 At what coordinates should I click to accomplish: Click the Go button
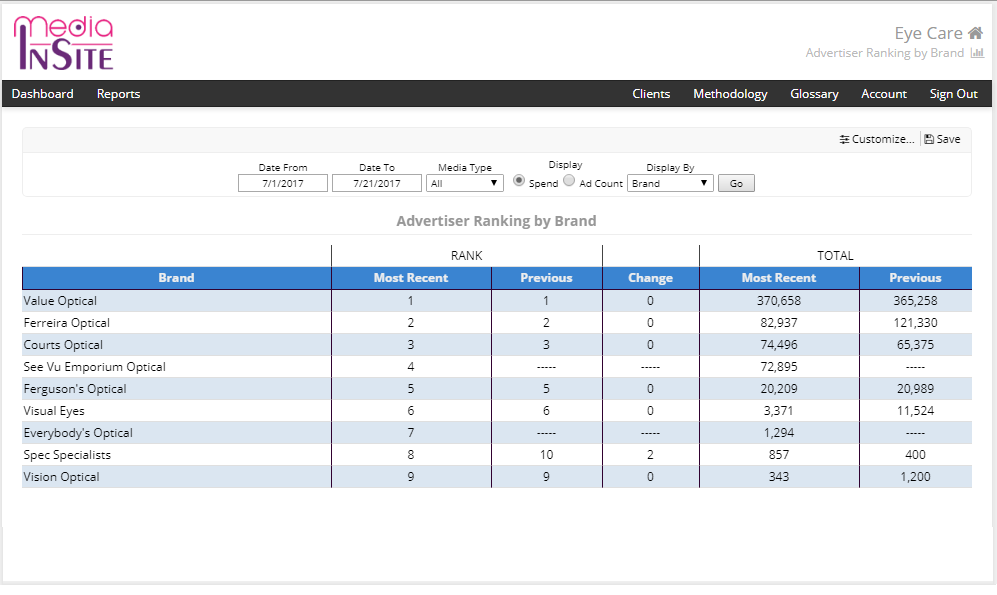click(x=736, y=183)
